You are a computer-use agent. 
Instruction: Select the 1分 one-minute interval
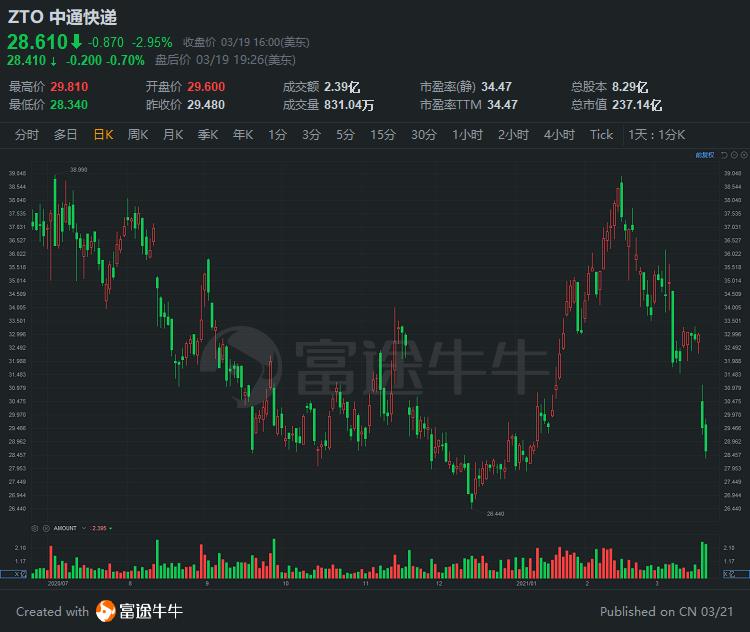(x=277, y=135)
